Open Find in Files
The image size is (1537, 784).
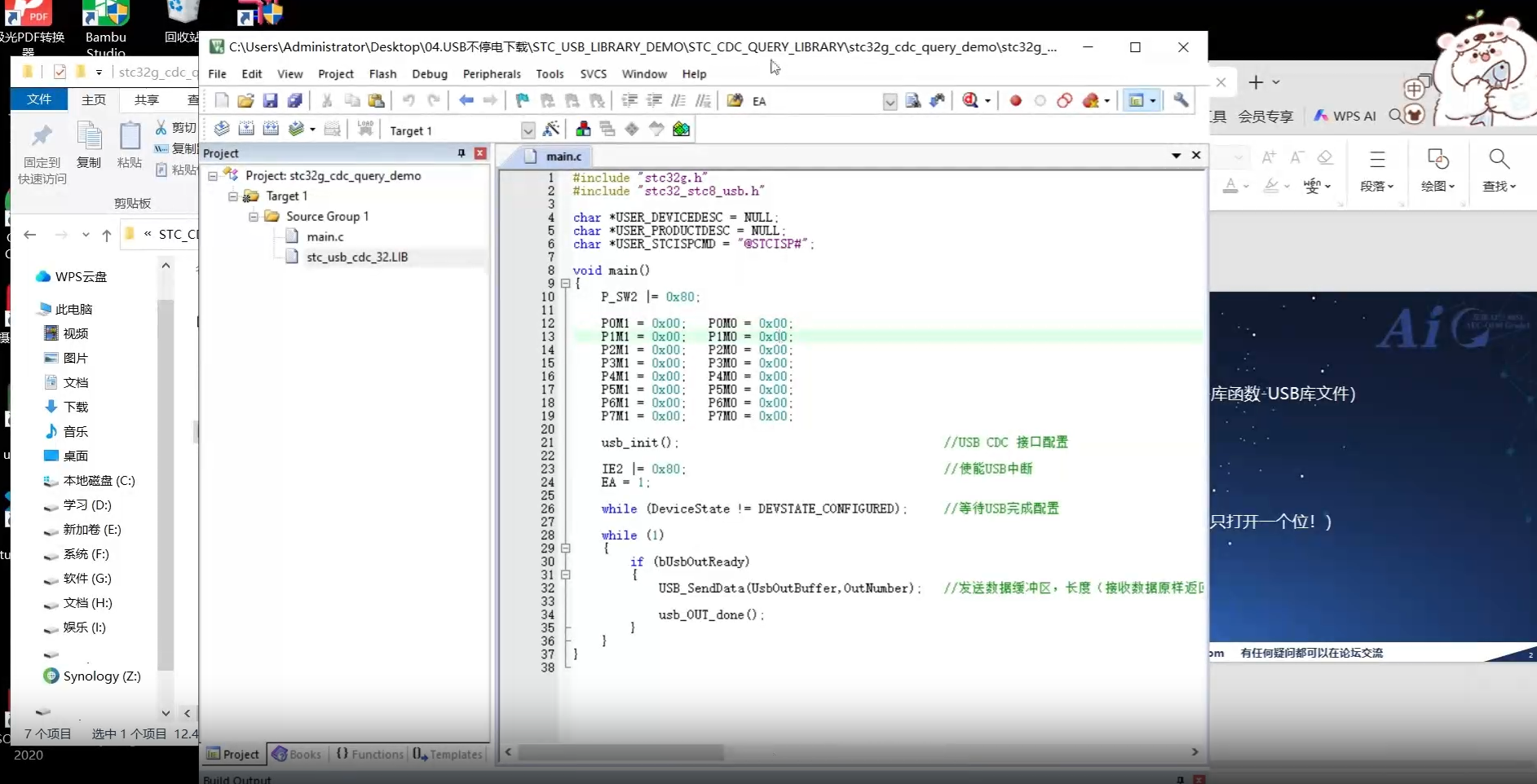pos(735,100)
